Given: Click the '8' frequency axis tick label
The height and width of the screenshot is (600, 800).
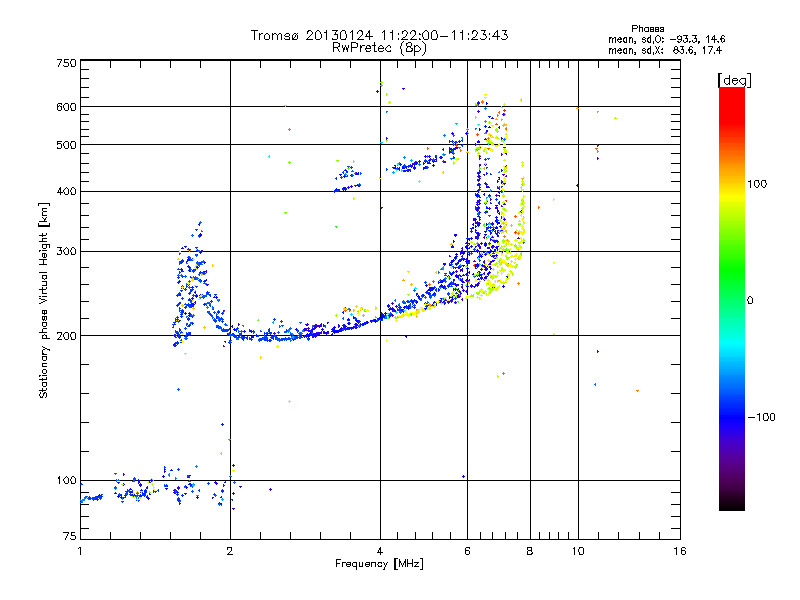Looking at the screenshot, I should click(x=530, y=551).
